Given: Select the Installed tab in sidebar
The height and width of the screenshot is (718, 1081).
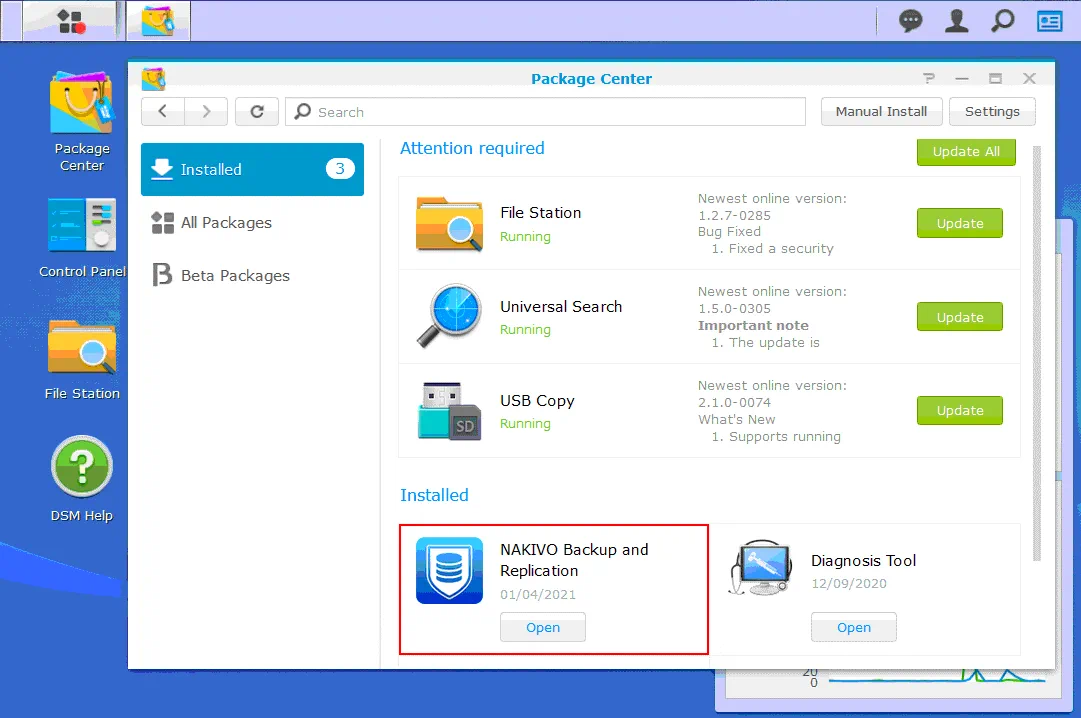Looking at the screenshot, I should (252, 169).
